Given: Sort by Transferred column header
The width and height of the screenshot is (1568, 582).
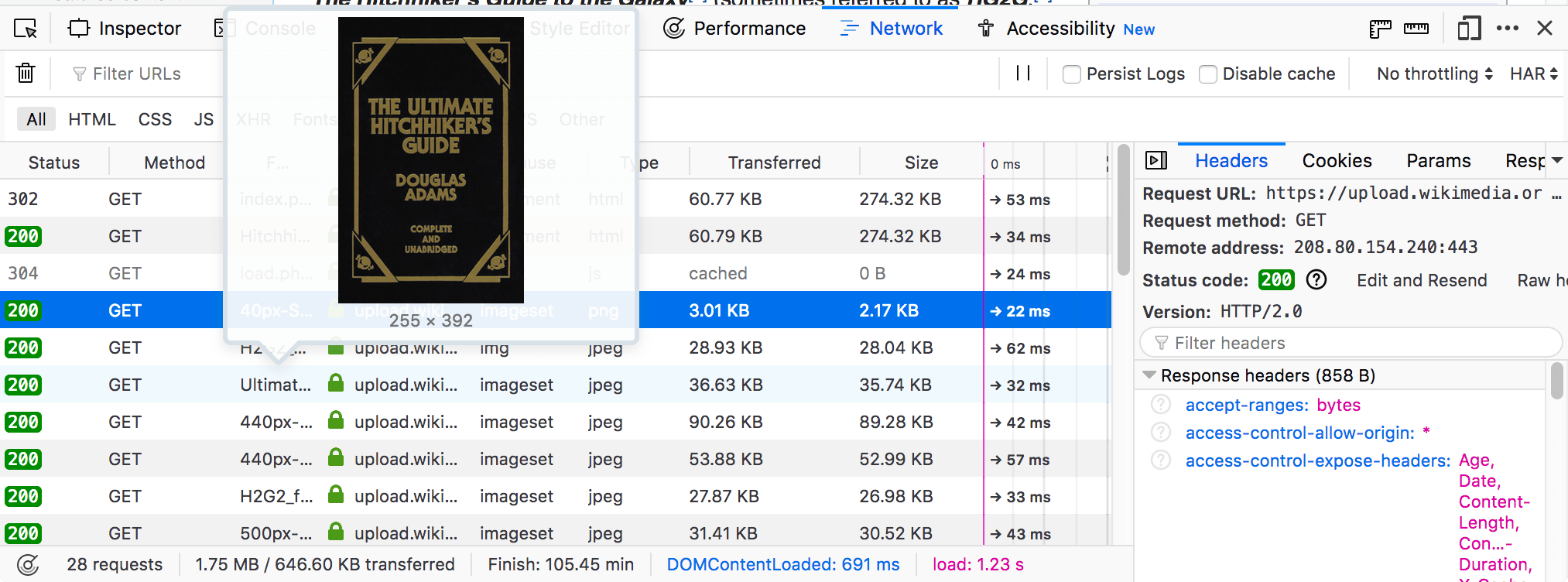Looking at the screenshot, I should [774, 163].
